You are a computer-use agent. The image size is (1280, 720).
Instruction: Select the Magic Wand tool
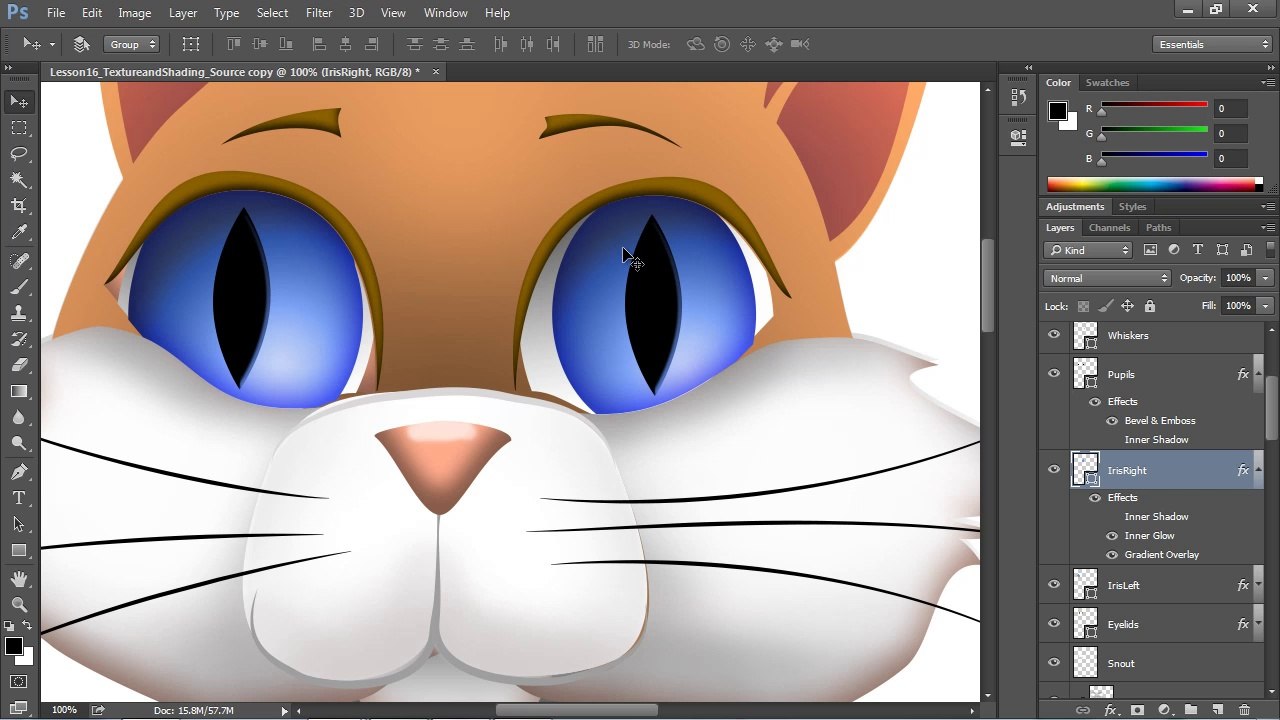(19, 180)
